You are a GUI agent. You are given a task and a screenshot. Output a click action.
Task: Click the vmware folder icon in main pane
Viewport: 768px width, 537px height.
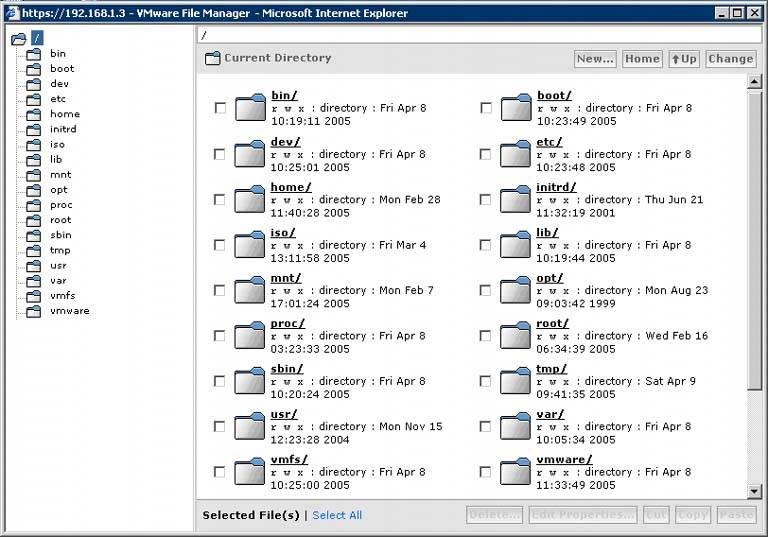click(515, 471)
